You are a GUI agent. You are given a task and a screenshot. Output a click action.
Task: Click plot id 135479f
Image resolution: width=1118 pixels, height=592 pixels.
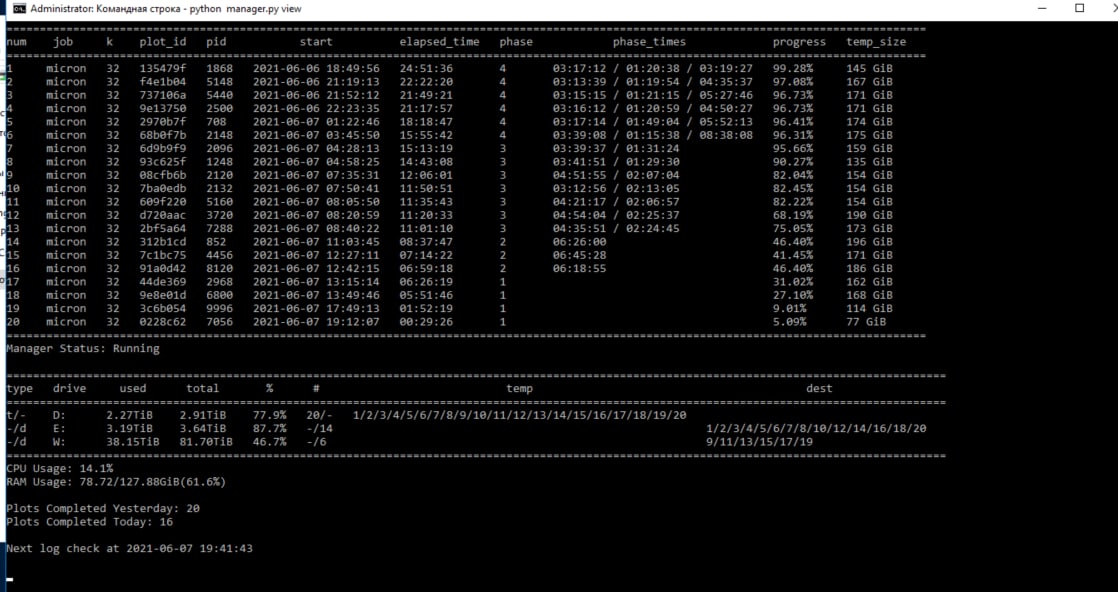[163, 68]
